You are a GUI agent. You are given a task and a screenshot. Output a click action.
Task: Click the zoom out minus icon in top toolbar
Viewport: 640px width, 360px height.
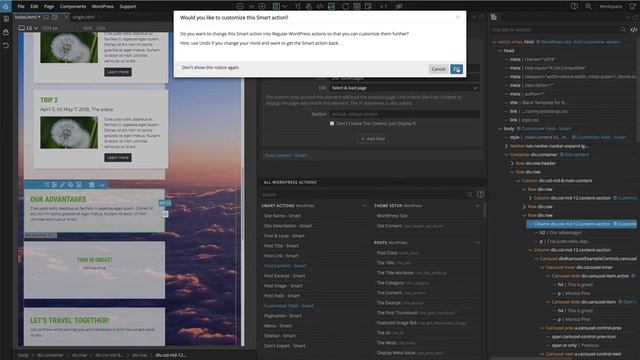pyautogui.click(x=240, y=6)
